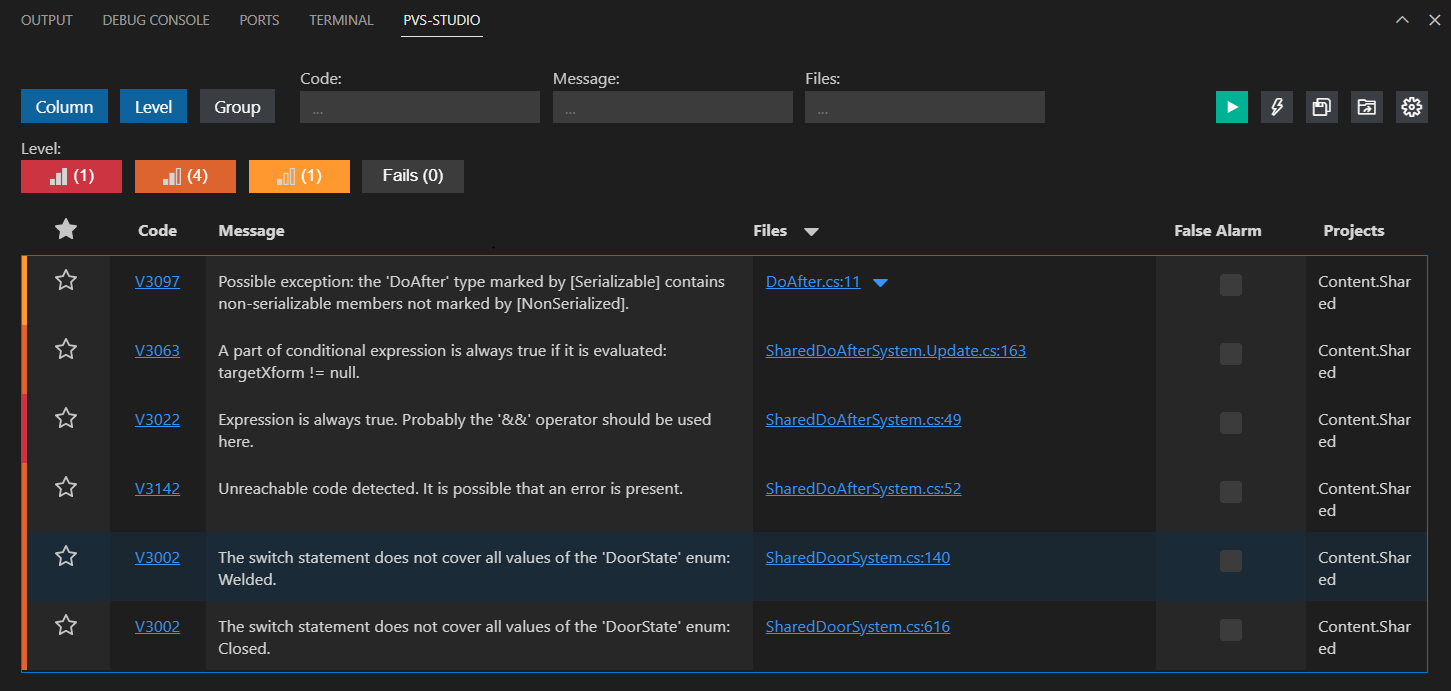
Task: Open PVS-Studio settings via the gear icon
Action: click(x=1411, y=106)
